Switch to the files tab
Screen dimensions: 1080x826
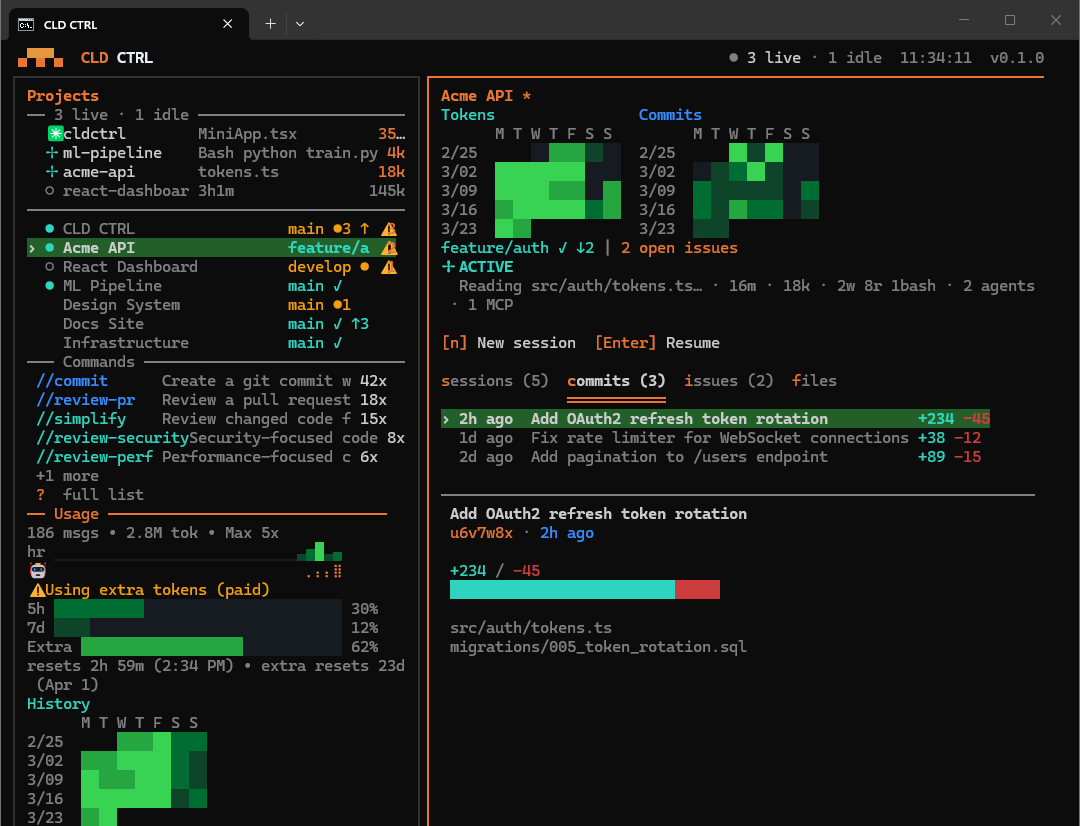[x=814, y=381]
